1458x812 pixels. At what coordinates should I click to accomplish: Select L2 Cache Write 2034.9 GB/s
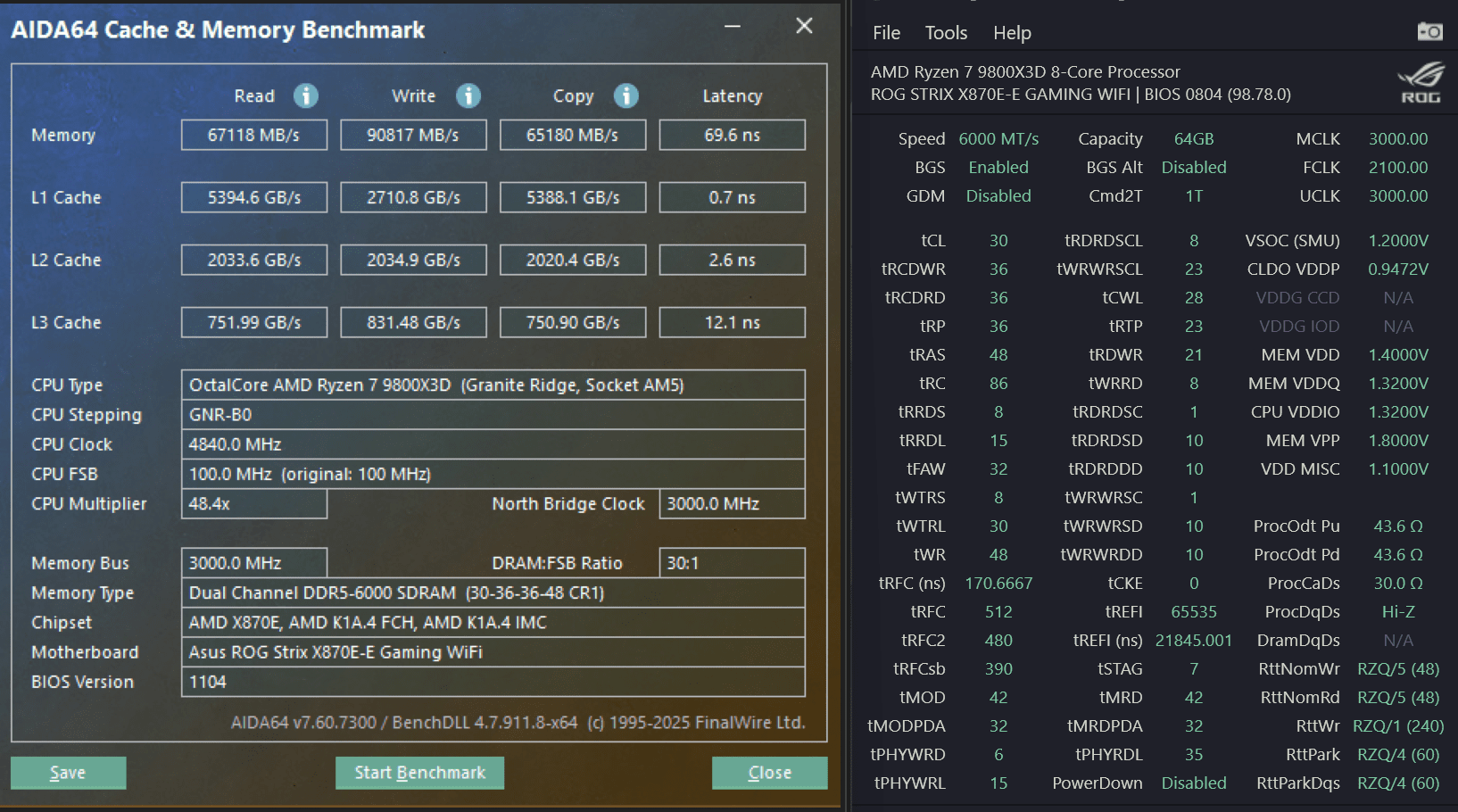[413, 260]
